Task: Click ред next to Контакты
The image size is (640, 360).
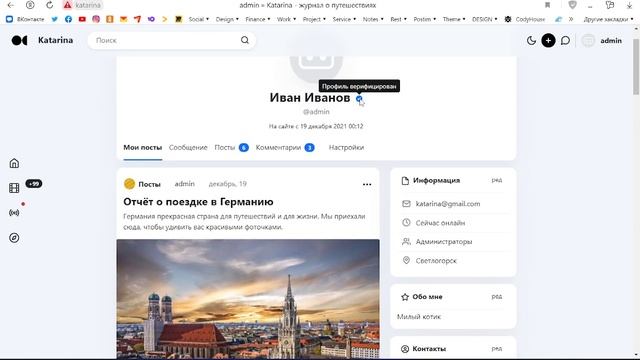Action: point(497,349)
